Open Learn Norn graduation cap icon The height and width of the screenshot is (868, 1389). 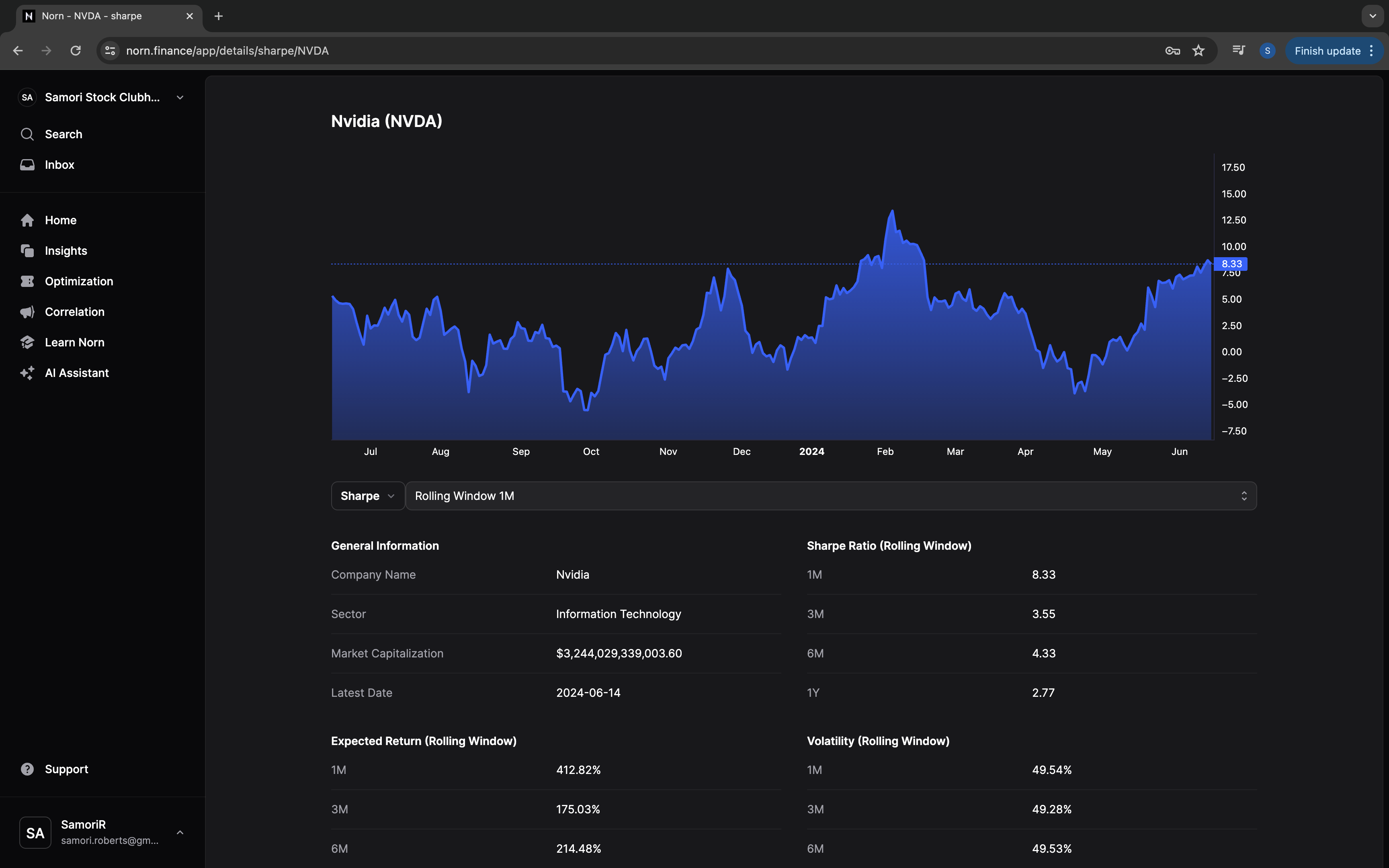[x=27, y=342]
